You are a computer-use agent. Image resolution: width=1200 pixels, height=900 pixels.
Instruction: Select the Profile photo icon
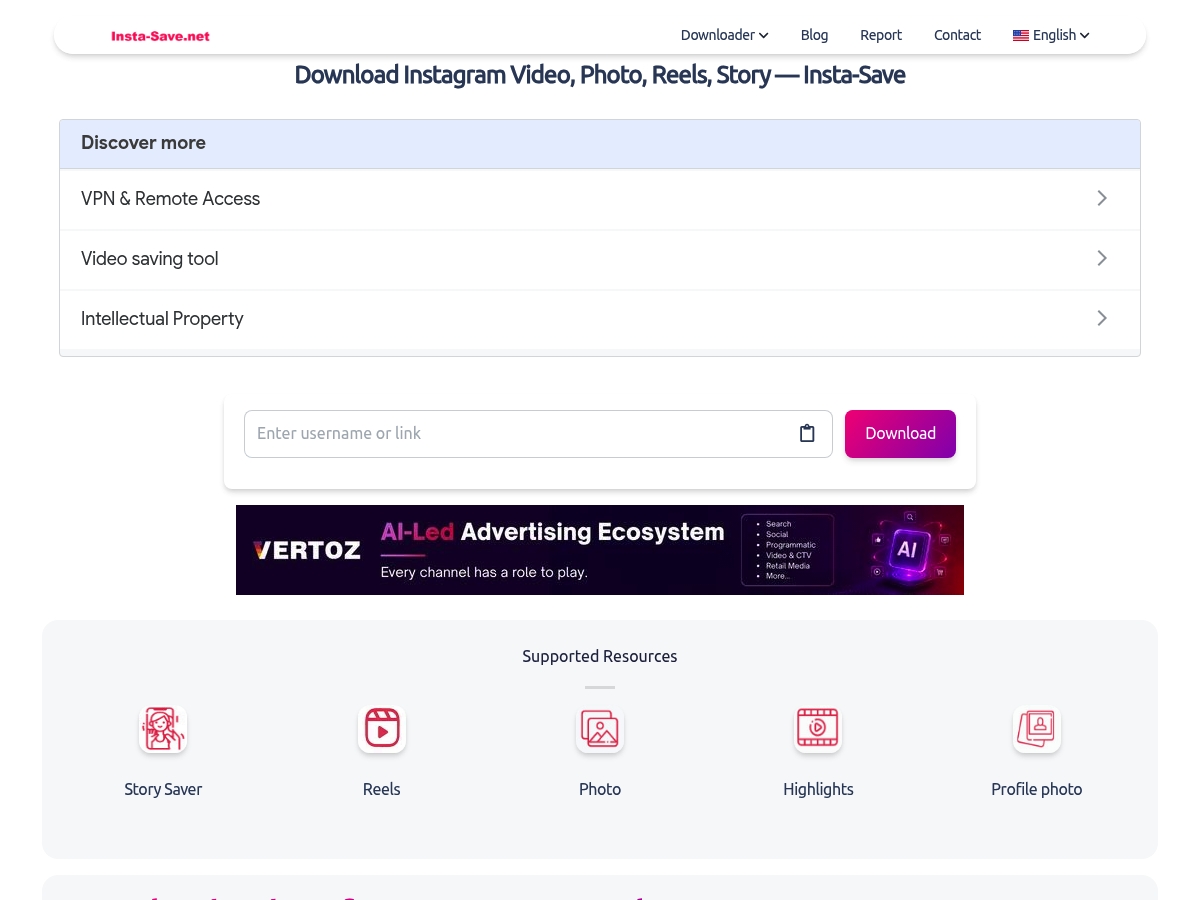click(x=1037, y=729)
